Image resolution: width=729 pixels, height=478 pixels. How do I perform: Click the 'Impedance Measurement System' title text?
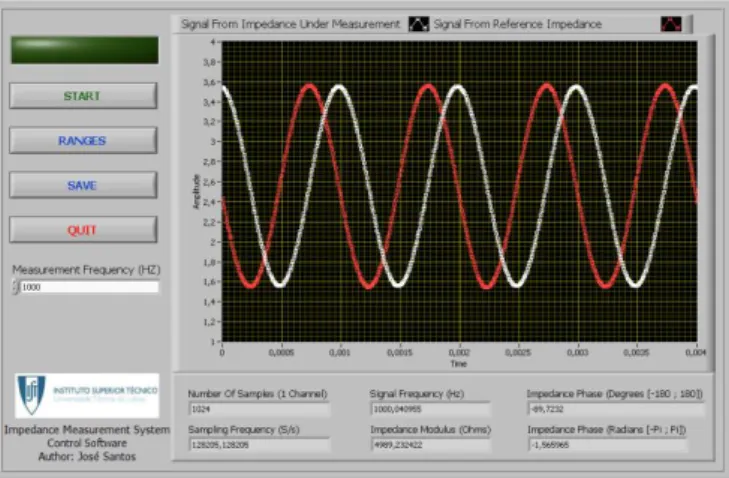(x=87, y=430)
